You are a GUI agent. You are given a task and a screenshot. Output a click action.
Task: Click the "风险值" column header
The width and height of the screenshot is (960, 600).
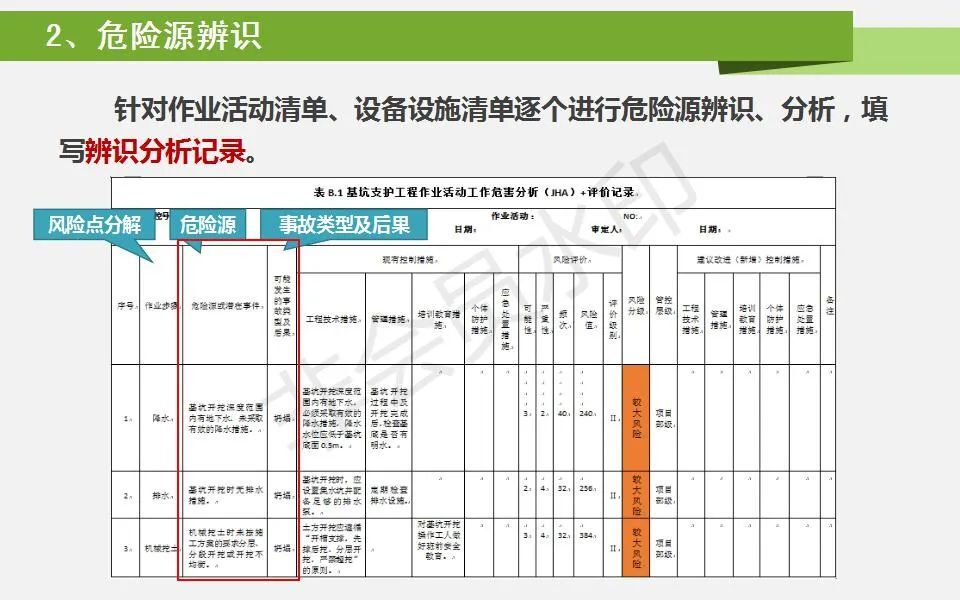coord(588,319)
